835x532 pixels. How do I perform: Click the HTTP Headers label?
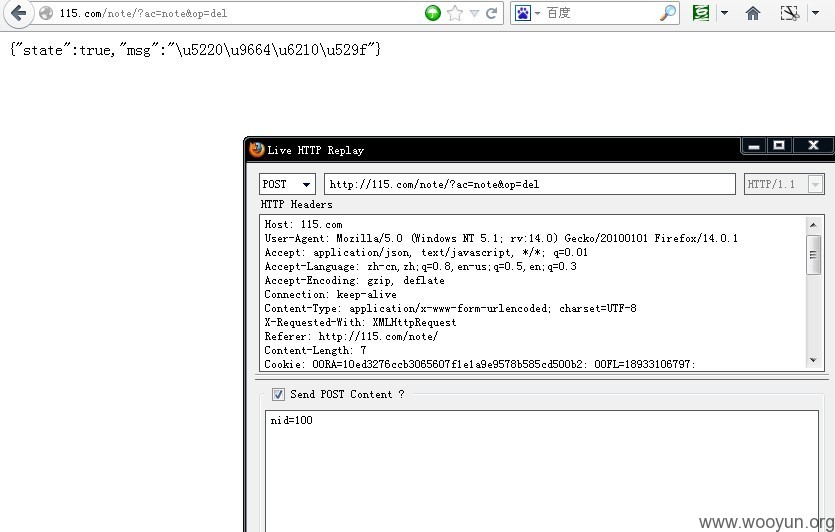point(297,204)
